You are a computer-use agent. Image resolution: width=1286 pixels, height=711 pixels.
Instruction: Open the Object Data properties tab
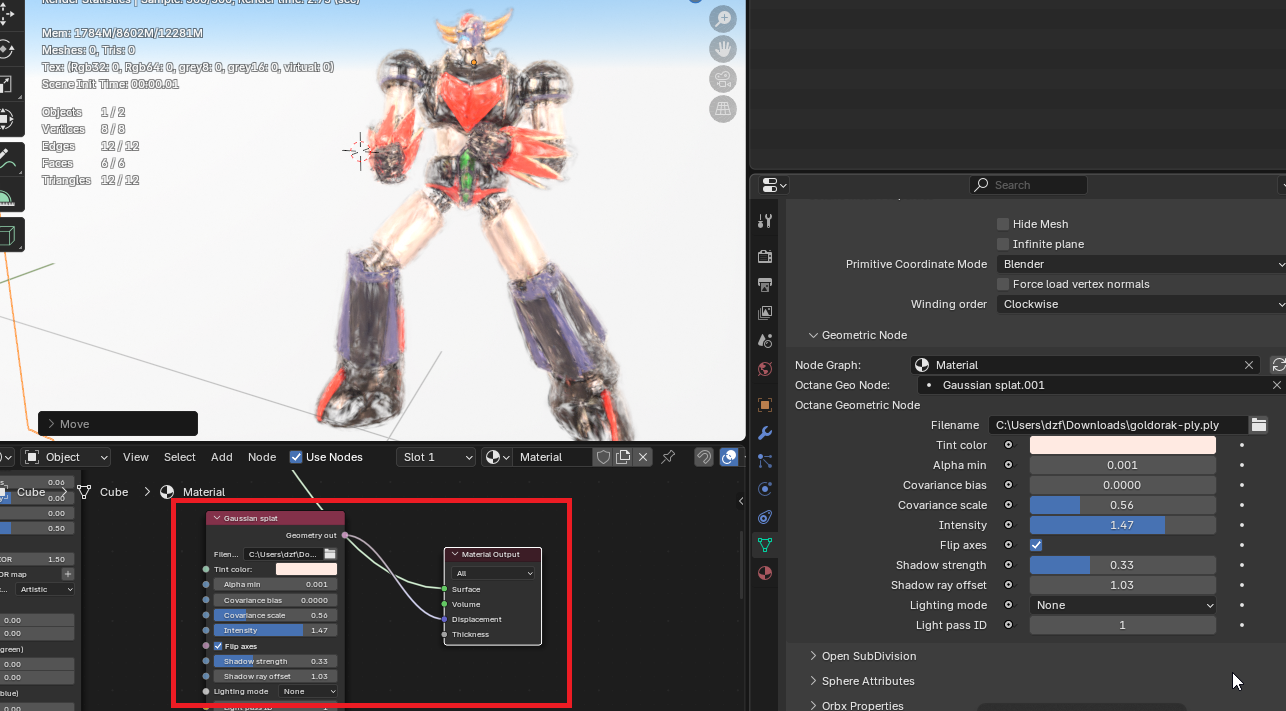coord(765,545)
